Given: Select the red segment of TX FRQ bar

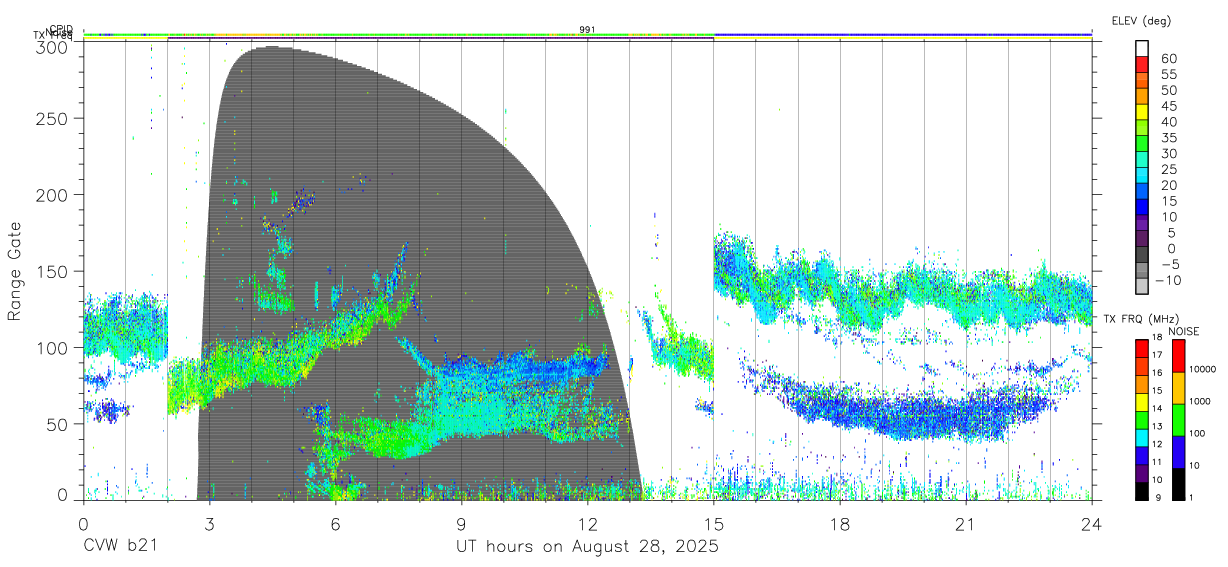Looking at the screenshot, I should point(1143,347).
